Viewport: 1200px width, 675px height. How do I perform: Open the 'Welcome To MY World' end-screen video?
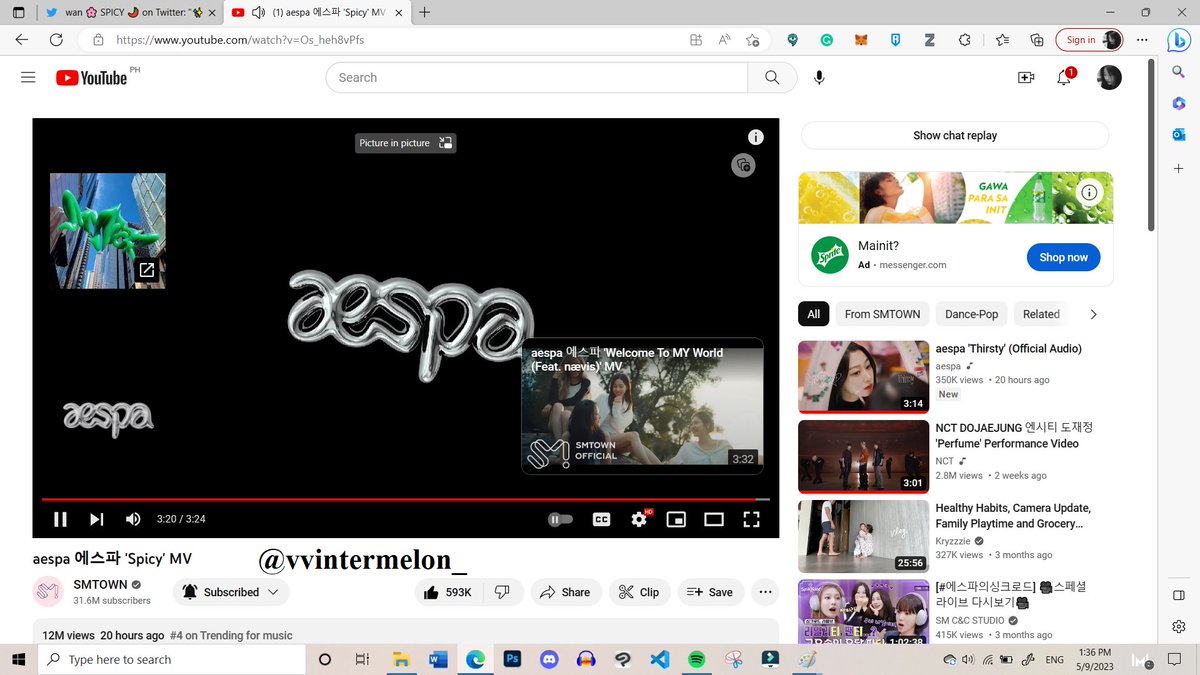[642, 405]
